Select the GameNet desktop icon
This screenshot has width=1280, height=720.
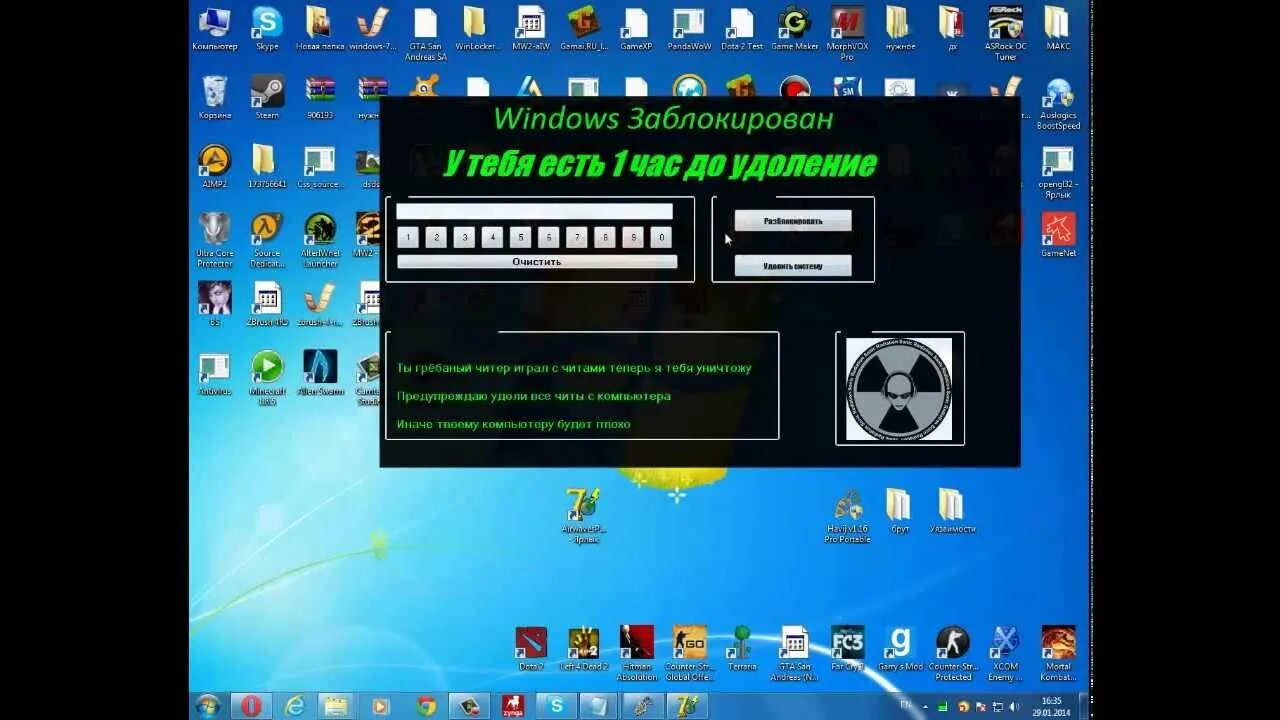pyautogui.click(x=1058, y=236)
